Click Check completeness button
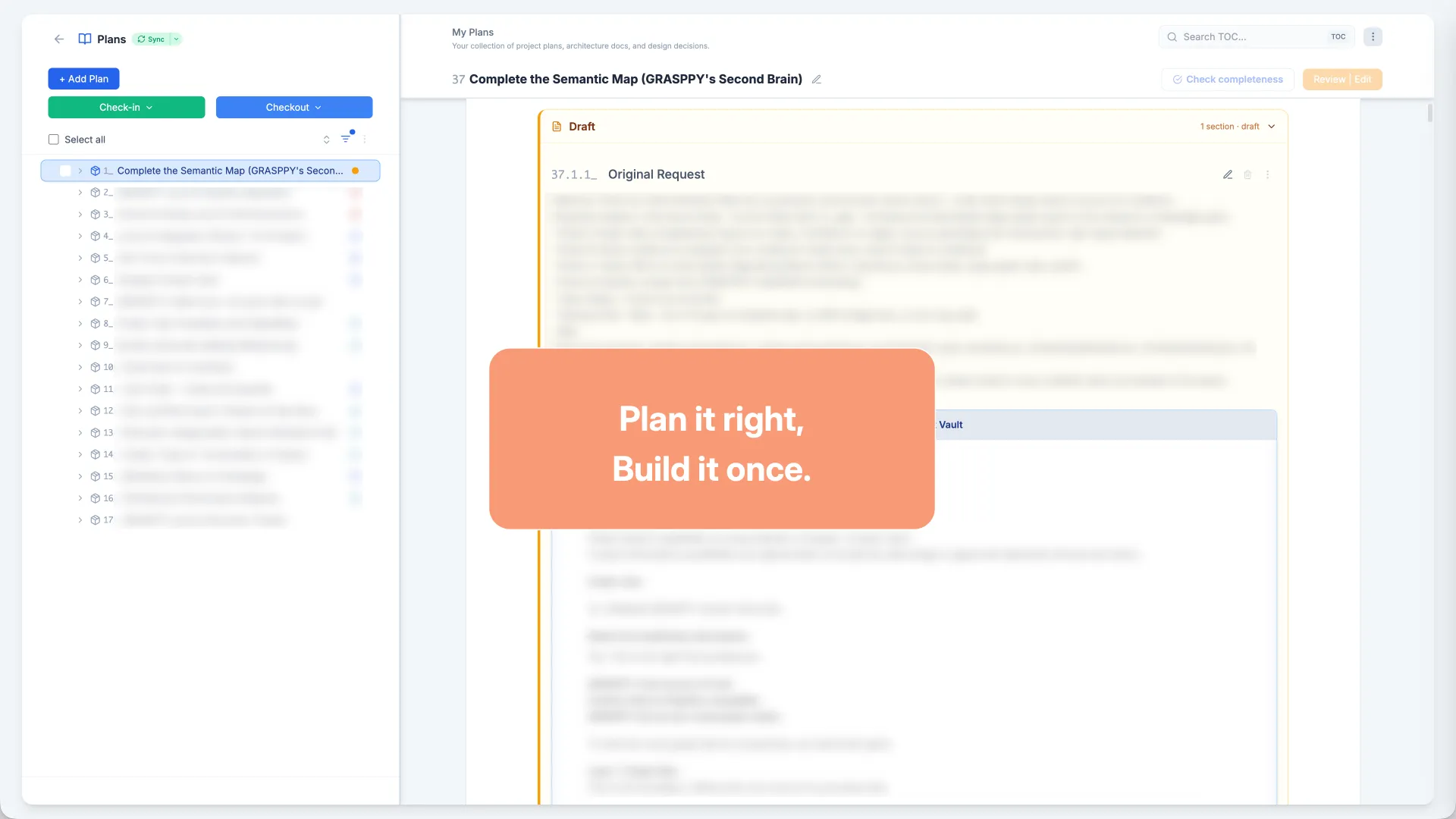 (x=1228, y=80)
